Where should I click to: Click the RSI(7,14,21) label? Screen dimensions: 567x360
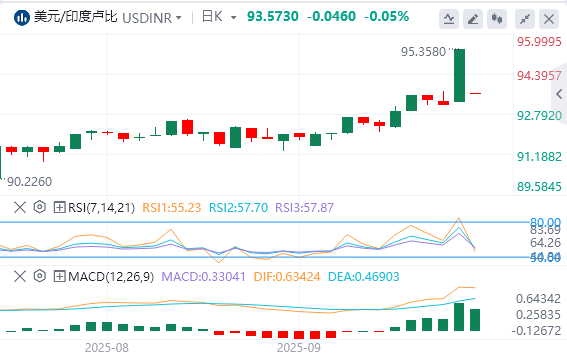click(102, 208)
